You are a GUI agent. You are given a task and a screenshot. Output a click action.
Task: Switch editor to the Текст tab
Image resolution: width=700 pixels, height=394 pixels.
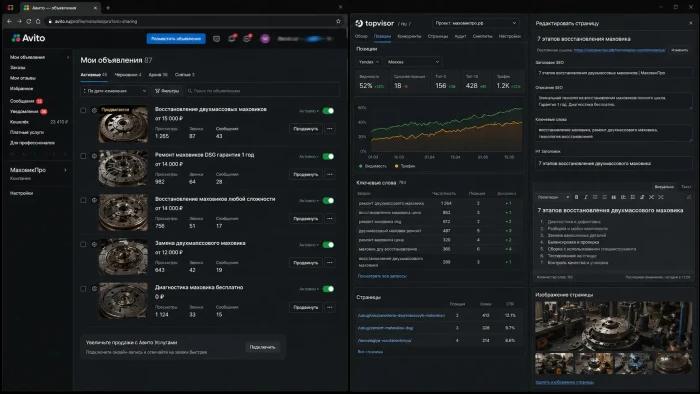click(686, 187)
